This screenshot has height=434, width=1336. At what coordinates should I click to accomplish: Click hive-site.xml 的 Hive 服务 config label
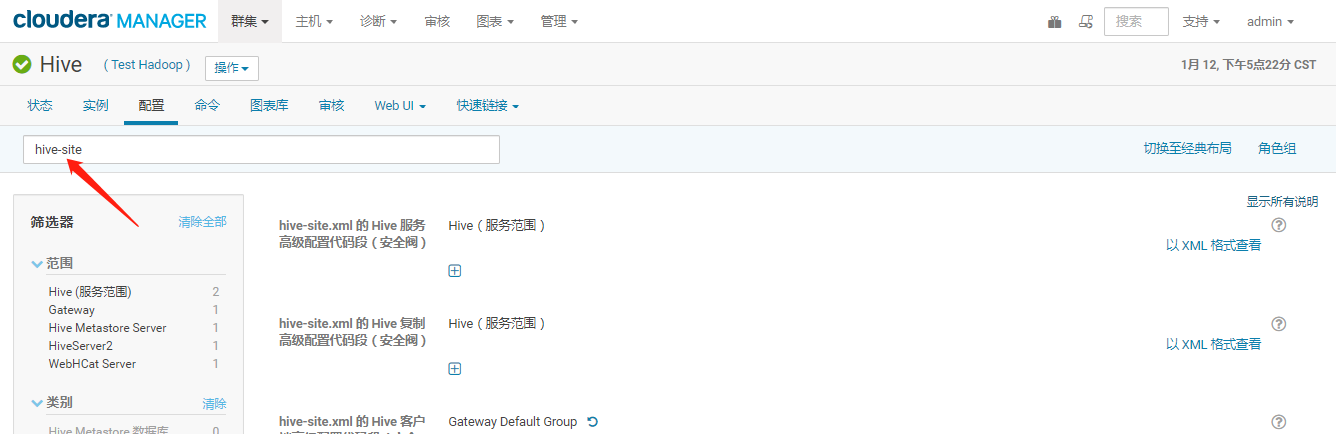click(353, 234)
